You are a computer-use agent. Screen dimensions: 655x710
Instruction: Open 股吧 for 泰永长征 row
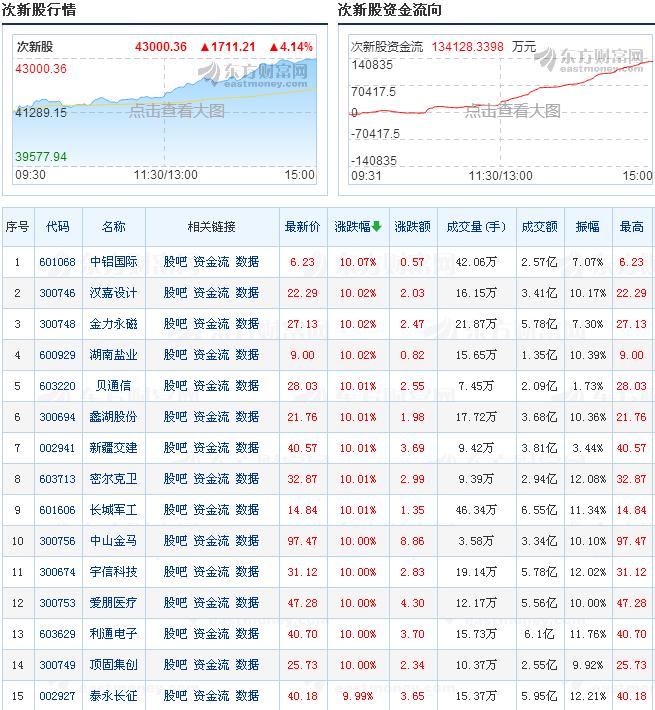[x=175, y=696]
